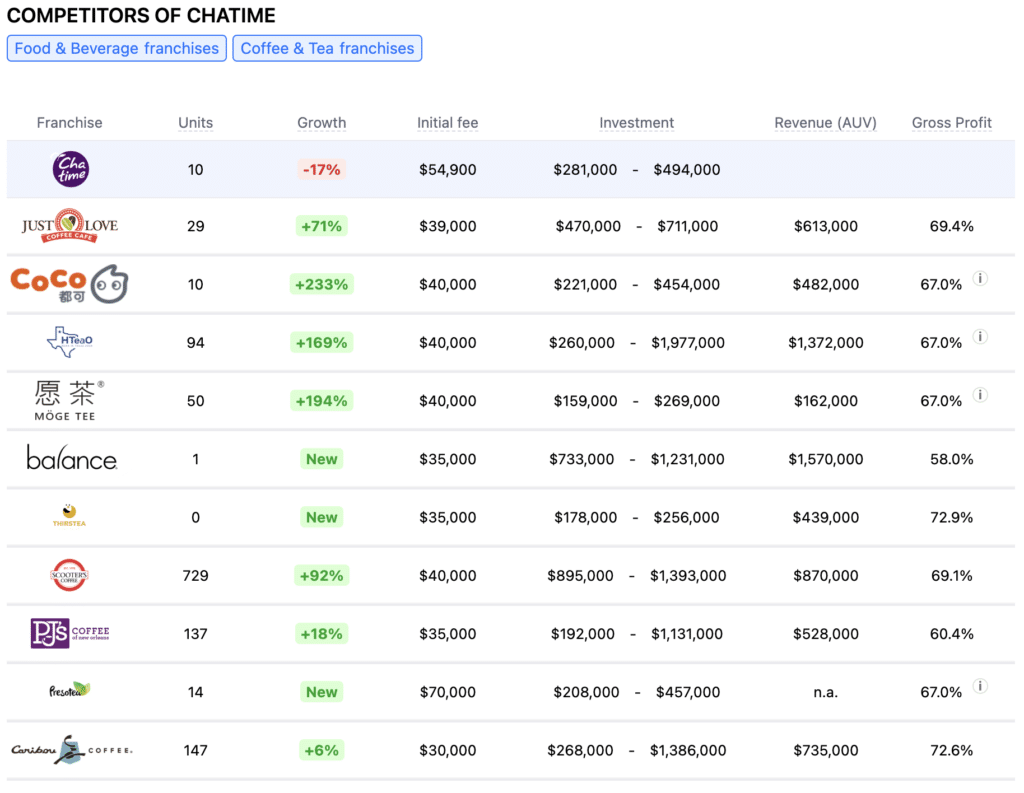
Task: Click Scooter's +92% growth badge
Action: 321,575
